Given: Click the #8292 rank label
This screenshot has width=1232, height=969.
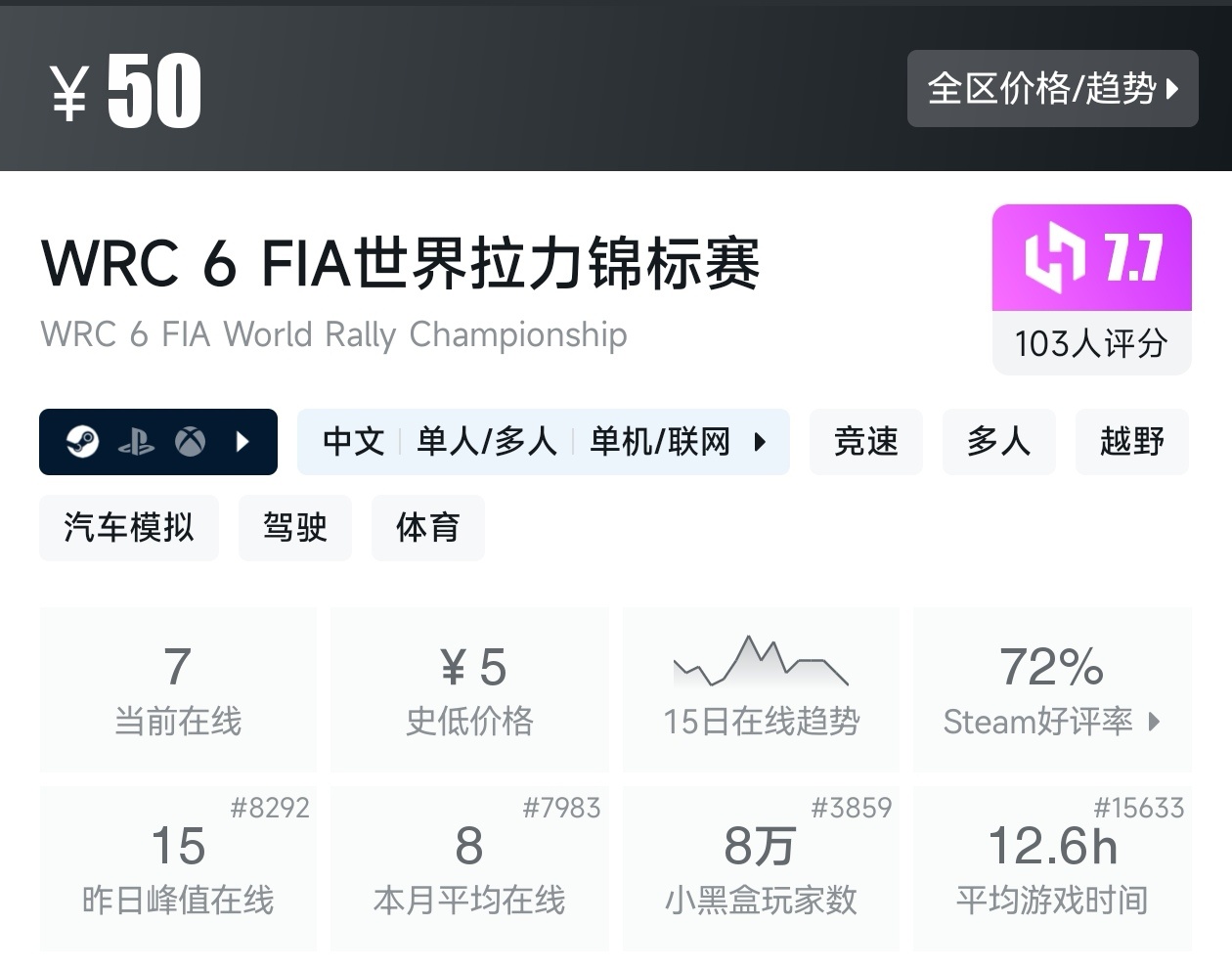Looking at the screenshot, I should point(270,808).
